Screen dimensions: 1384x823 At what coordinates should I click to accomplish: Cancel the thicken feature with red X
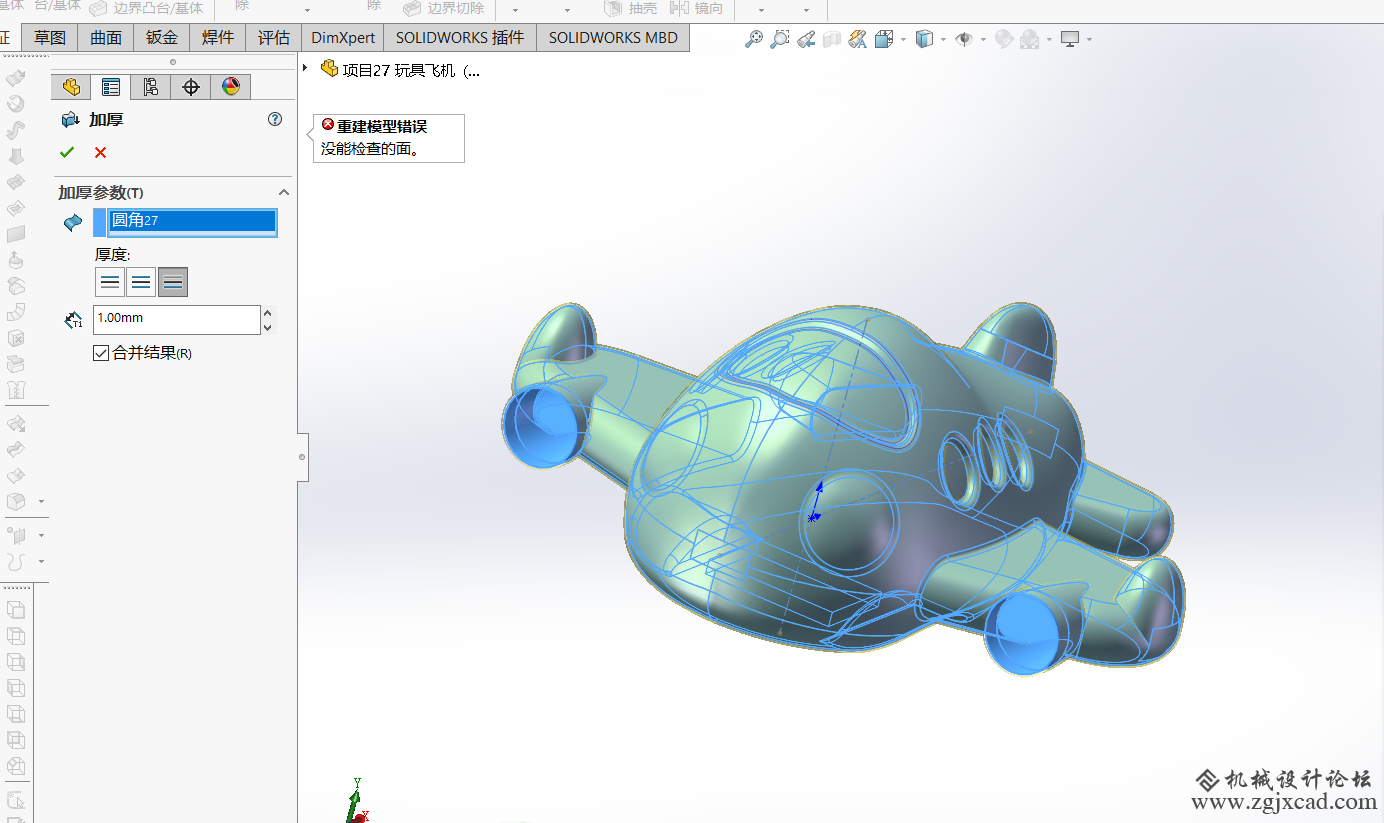(100, 152)
